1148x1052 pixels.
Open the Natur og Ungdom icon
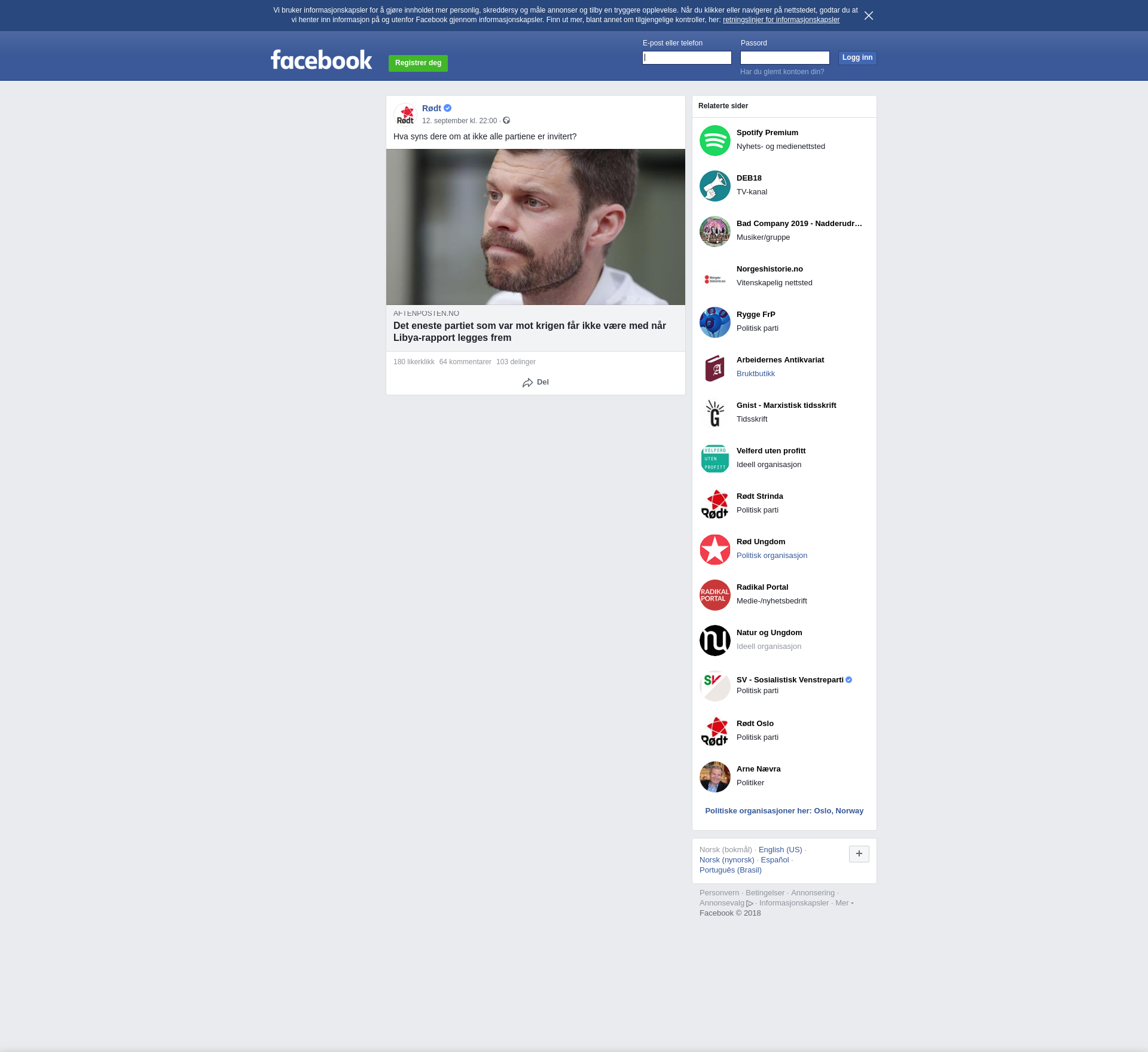click(x=715, y=641)
